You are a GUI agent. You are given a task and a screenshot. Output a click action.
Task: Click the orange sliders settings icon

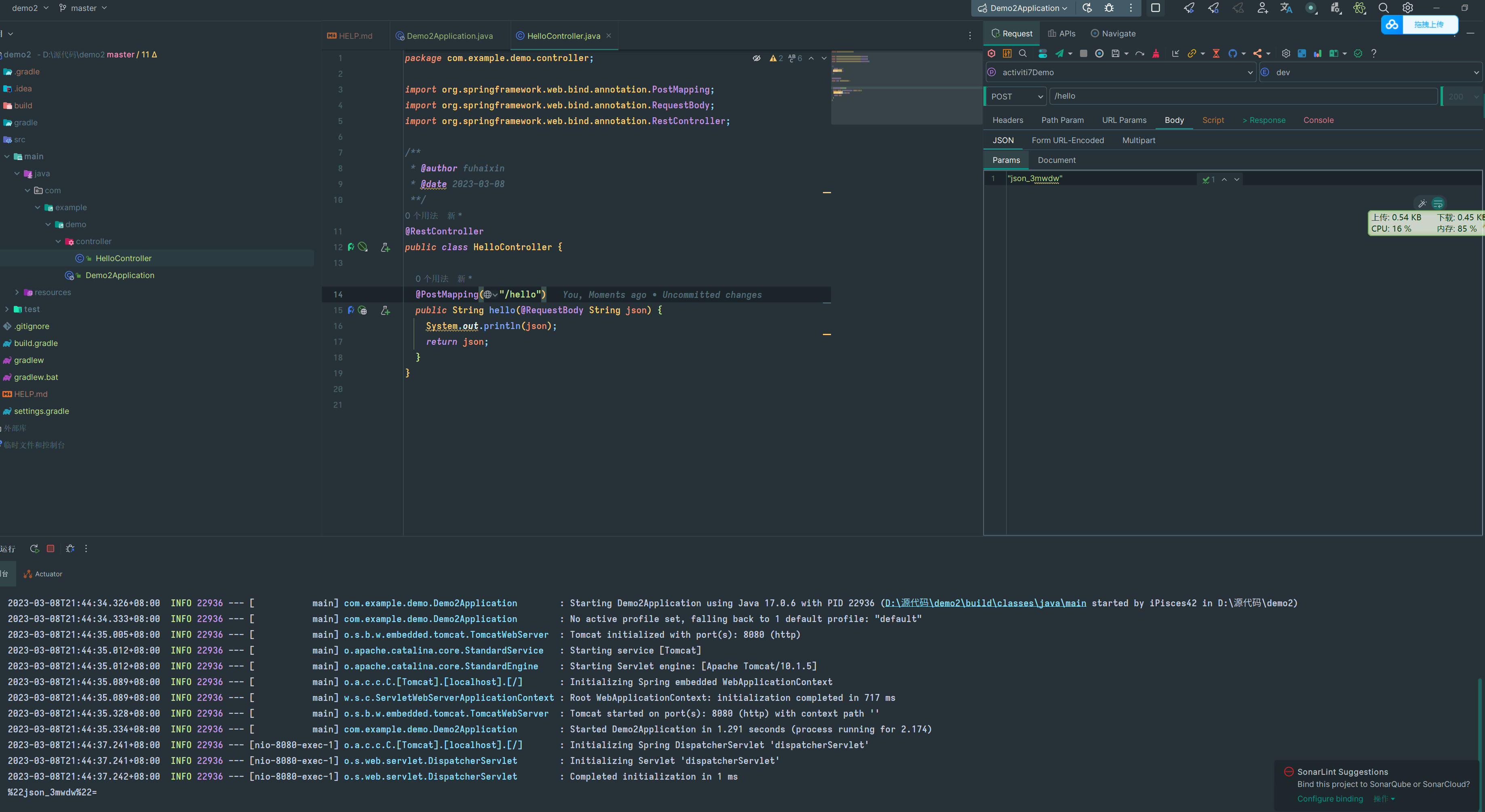pyautogui.click(x=1007, y=54)
